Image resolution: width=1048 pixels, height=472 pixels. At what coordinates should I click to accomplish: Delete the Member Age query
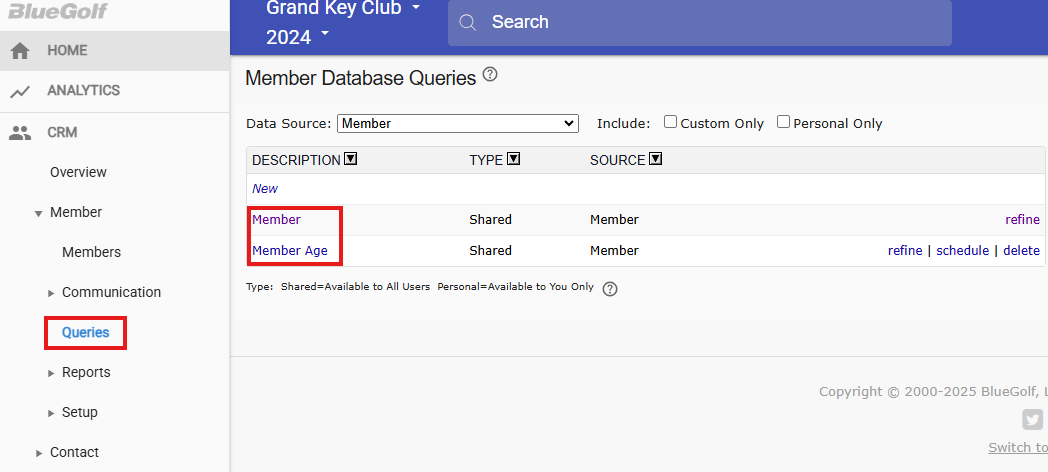[1021, 251]
